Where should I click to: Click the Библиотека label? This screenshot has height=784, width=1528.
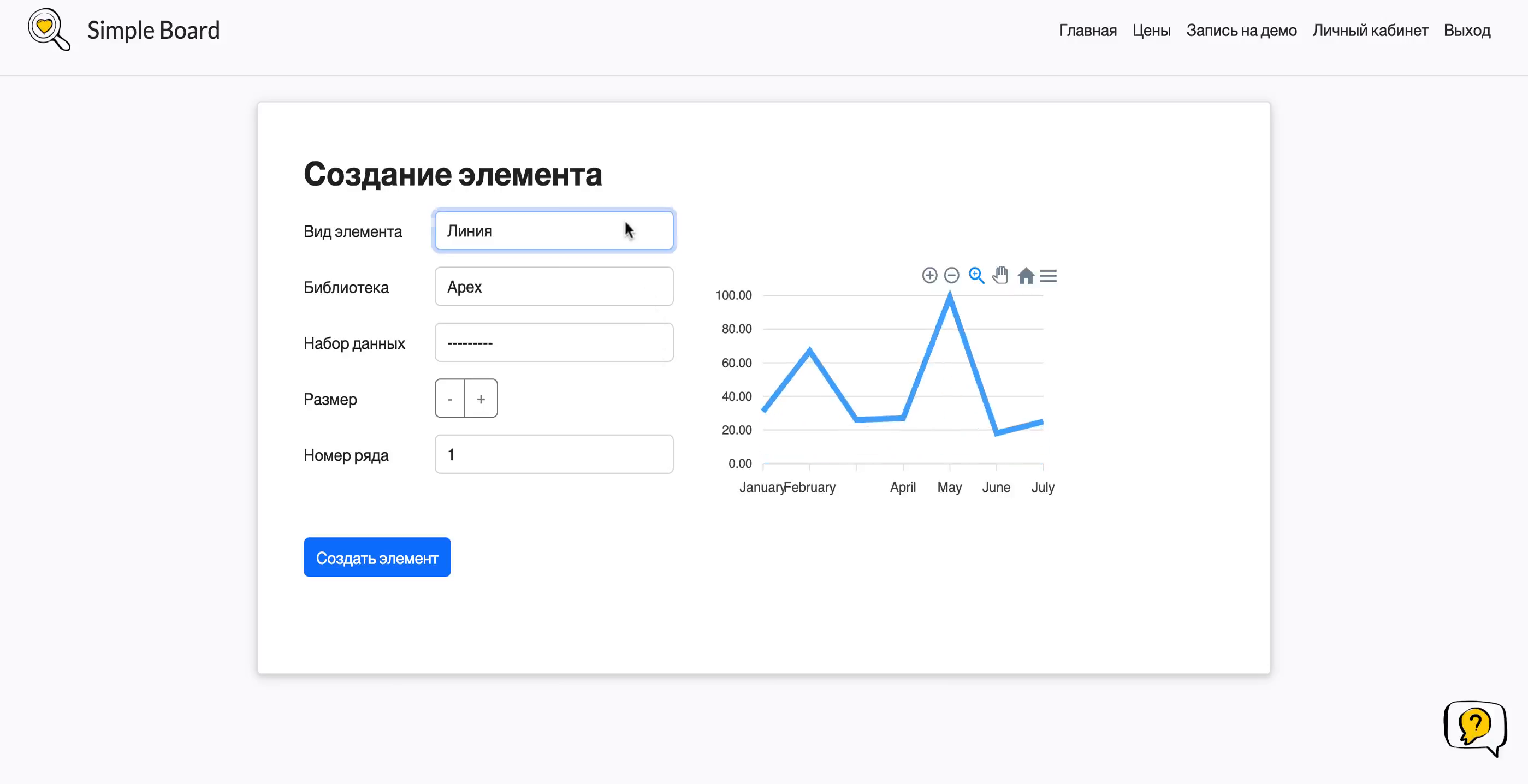tap(346, 288)
